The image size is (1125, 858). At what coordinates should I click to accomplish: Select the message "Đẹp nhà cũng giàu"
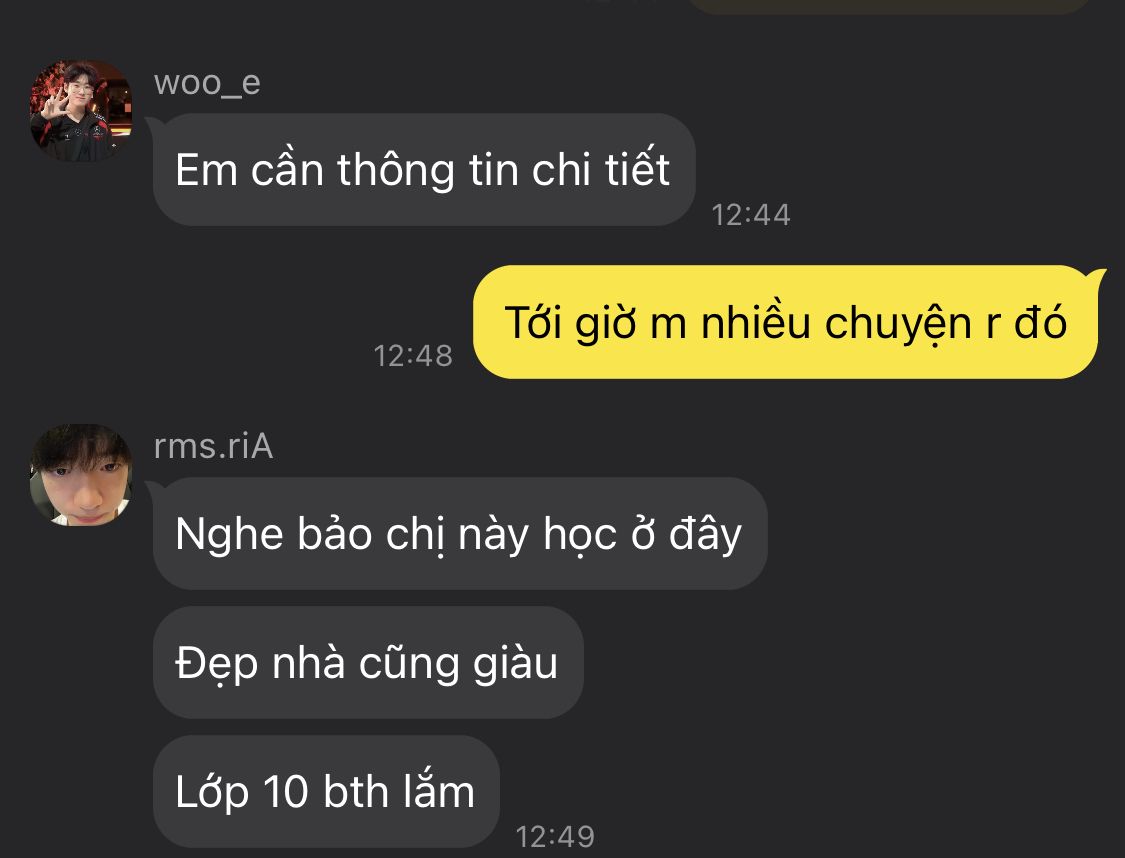click(x=368, y=662)
